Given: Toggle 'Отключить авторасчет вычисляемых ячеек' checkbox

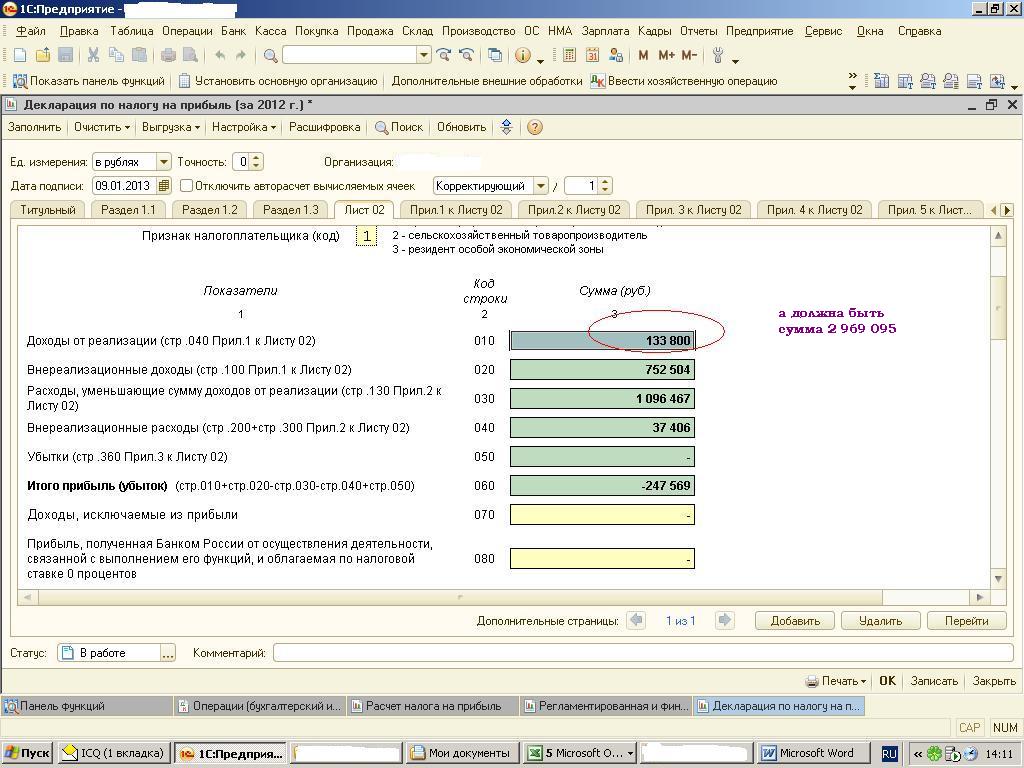Looking at the screenshot, I should 187,186.
